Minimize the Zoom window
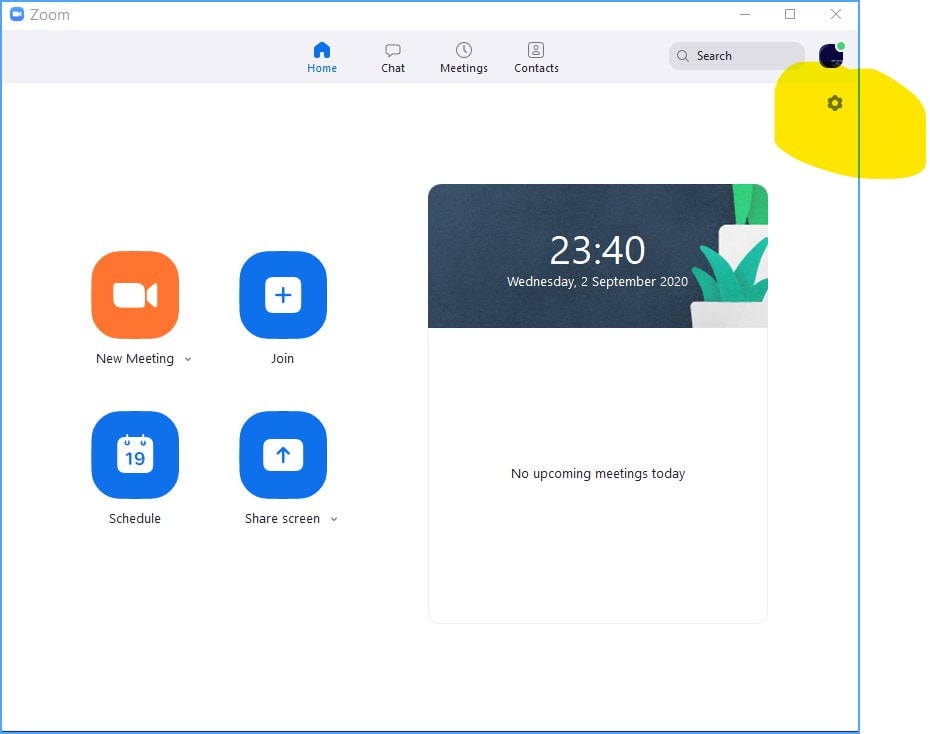 coord(744,15)
